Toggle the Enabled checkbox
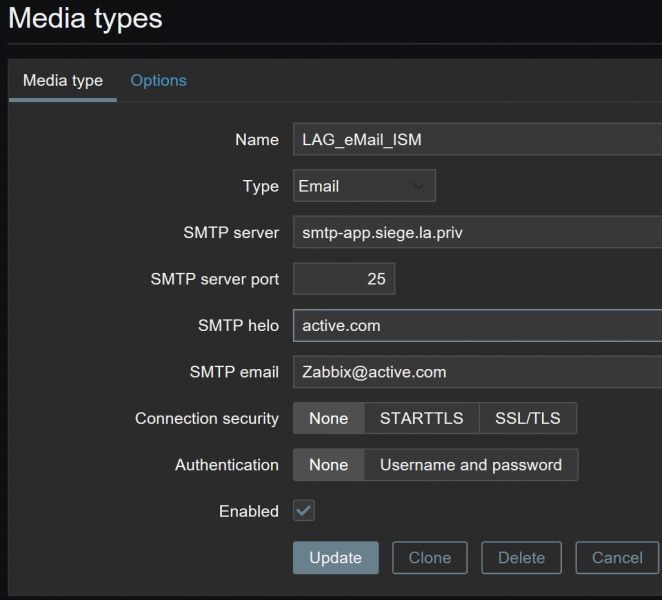 click(304, 510)
